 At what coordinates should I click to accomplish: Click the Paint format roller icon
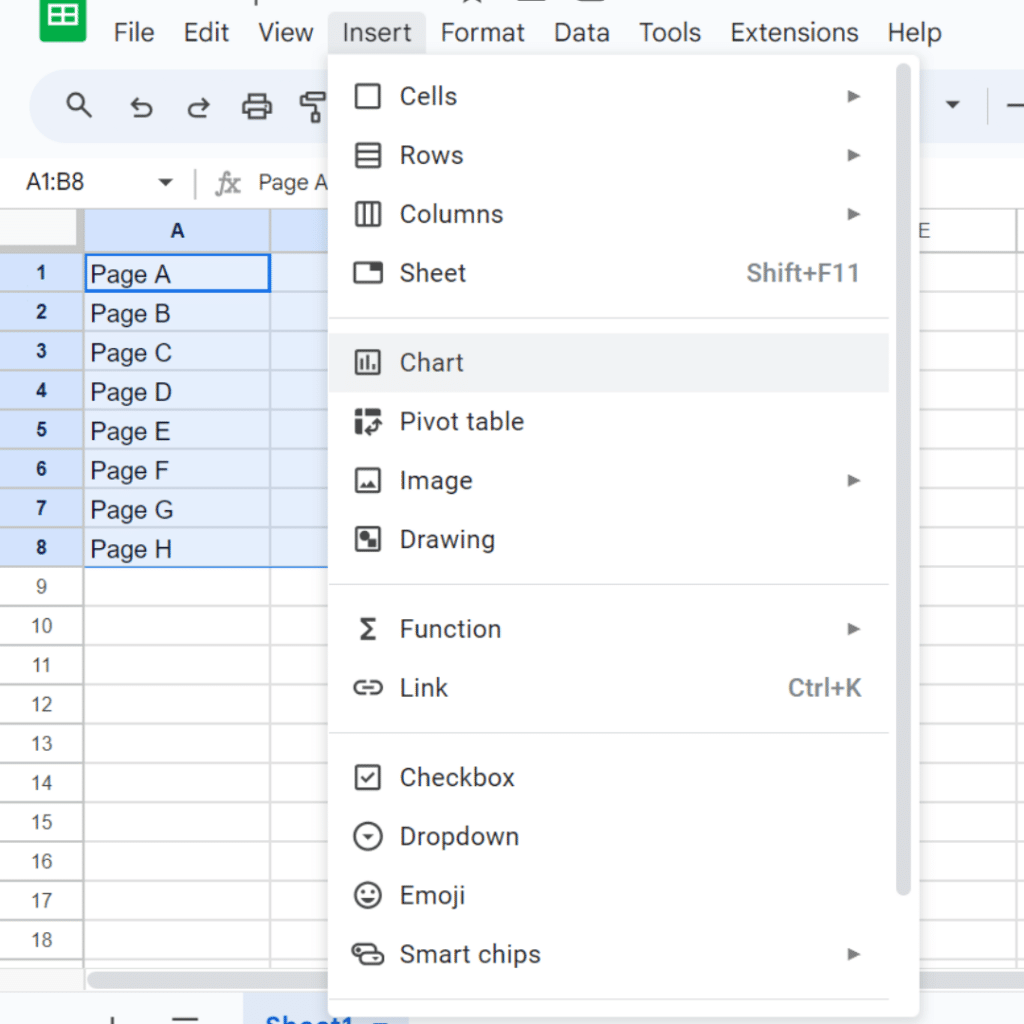coord(313,106)
